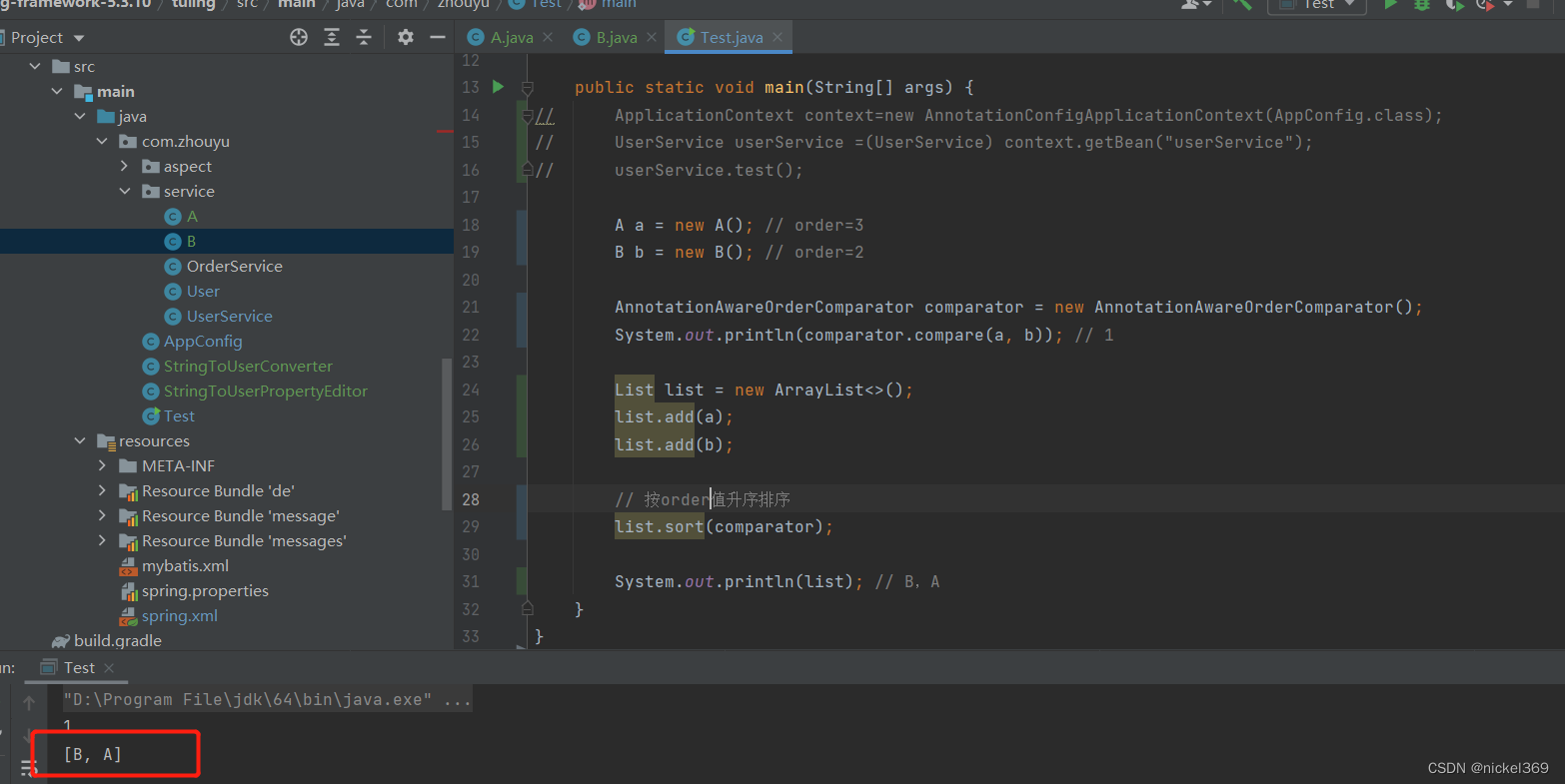Click the spring.properties file icon

[129, 591]
